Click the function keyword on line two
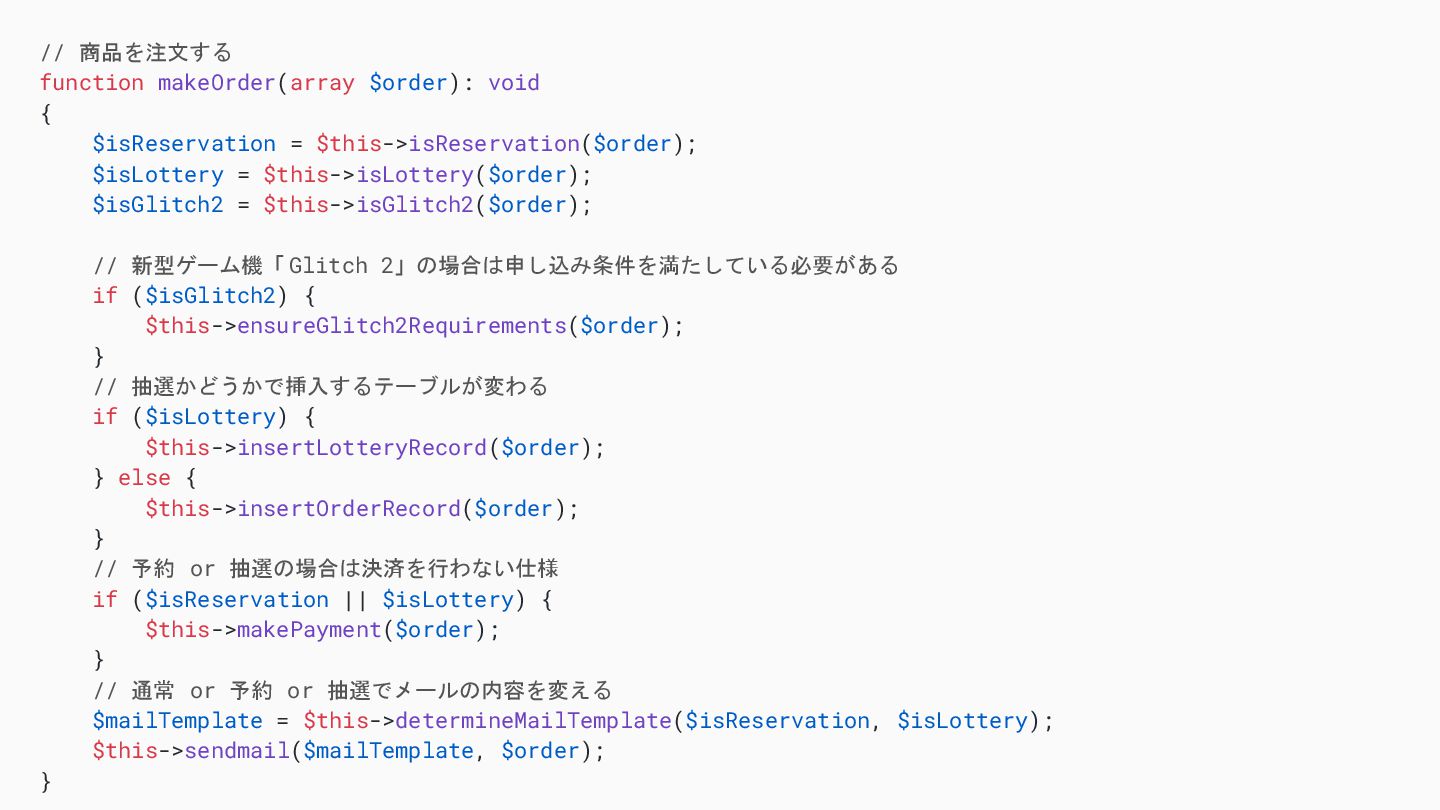The image size is (1440, 810). 92,83
